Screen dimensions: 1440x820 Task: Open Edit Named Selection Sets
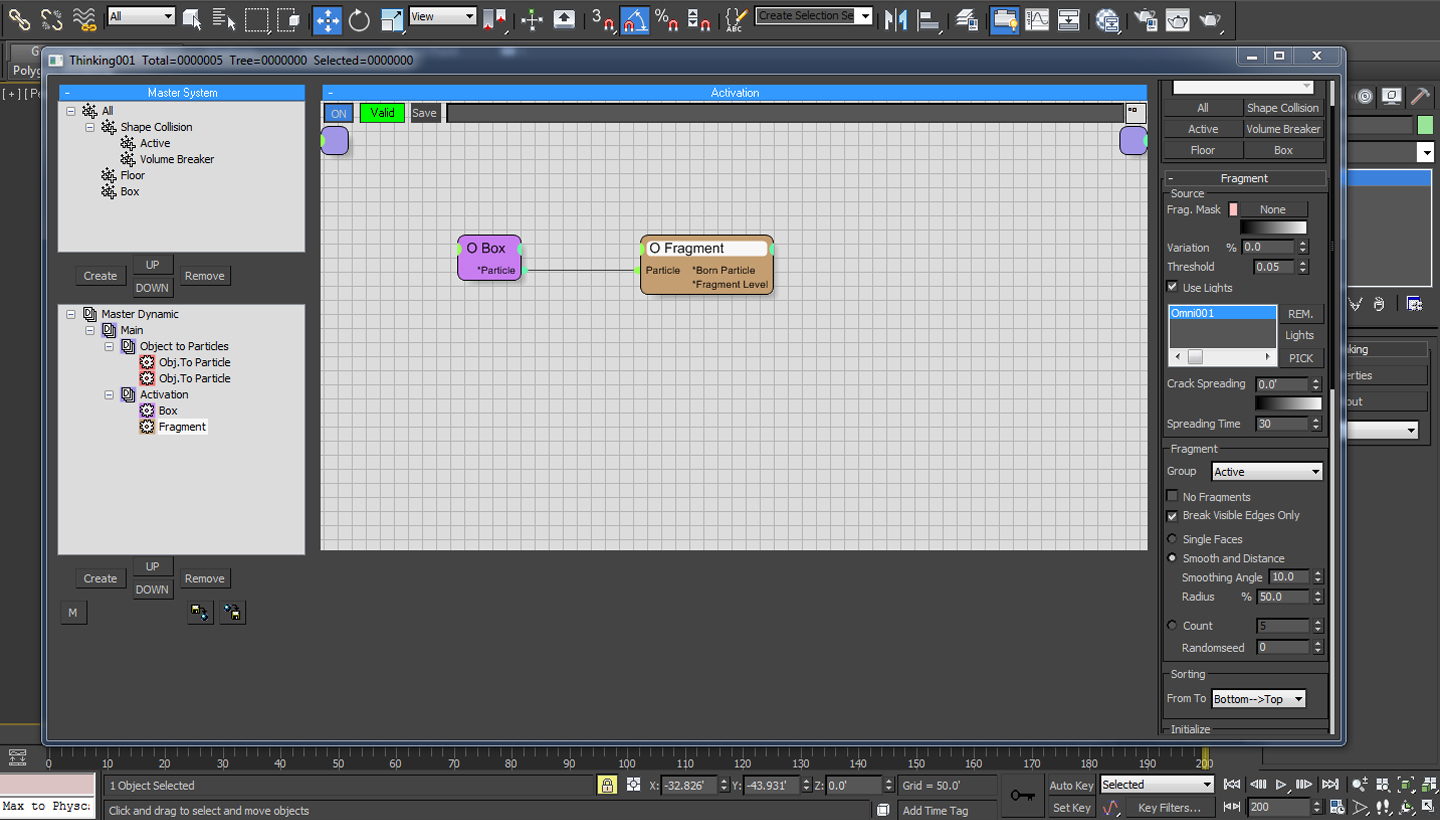[735, 18]
